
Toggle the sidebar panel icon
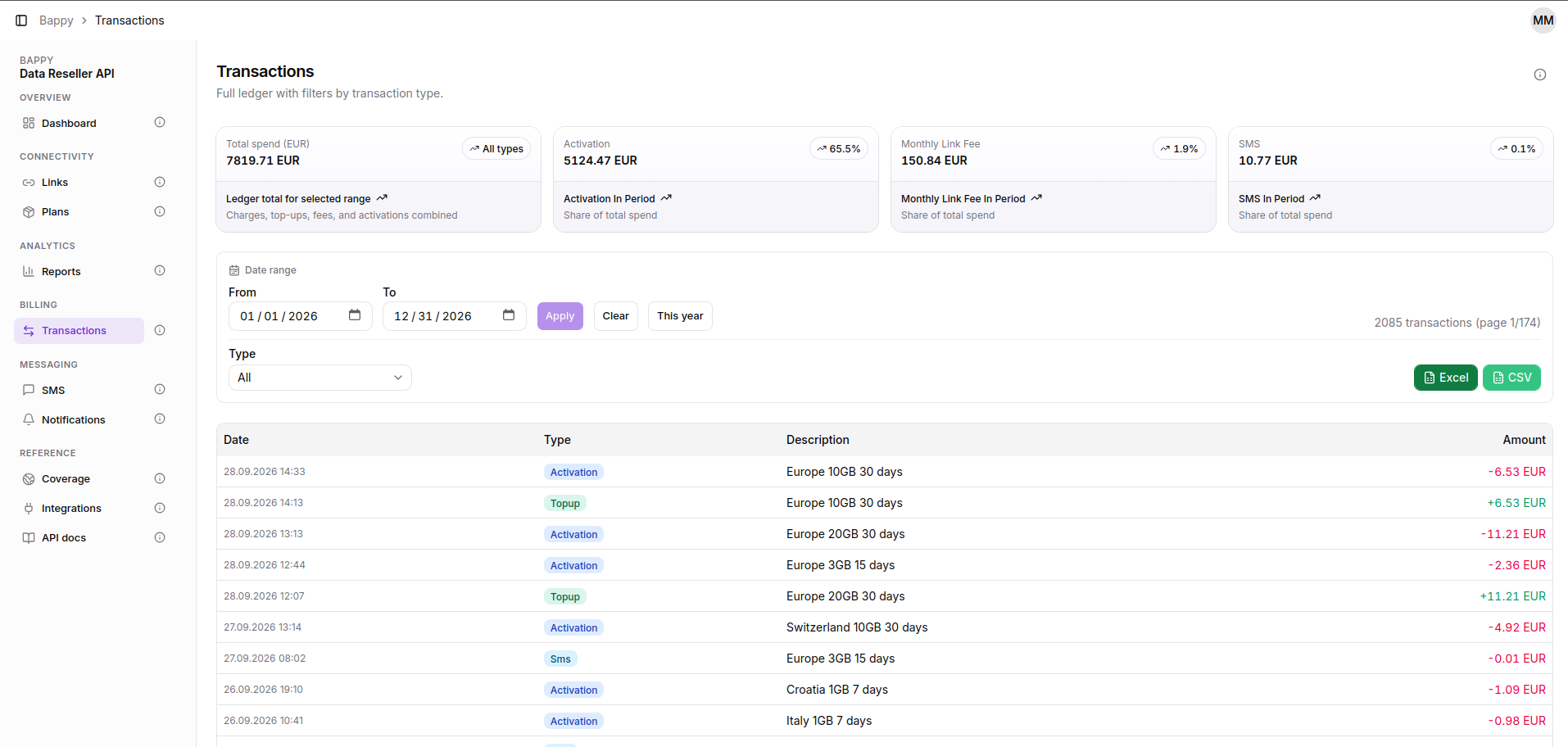click(21, 20)
